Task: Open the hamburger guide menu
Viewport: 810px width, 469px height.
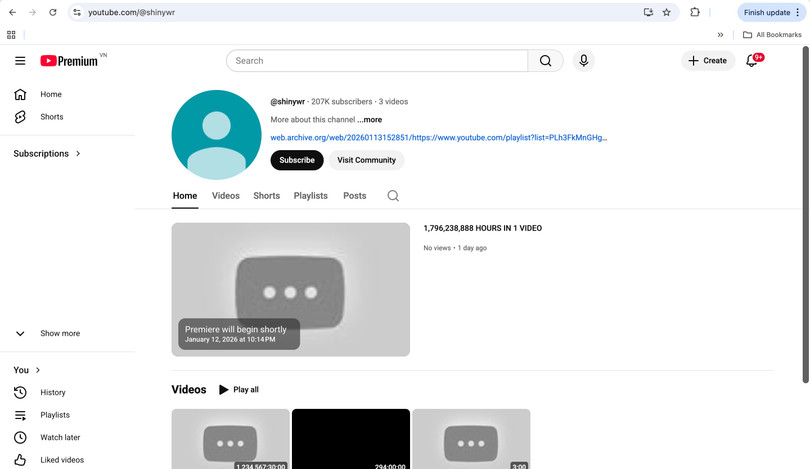Action: pos(20,61)
